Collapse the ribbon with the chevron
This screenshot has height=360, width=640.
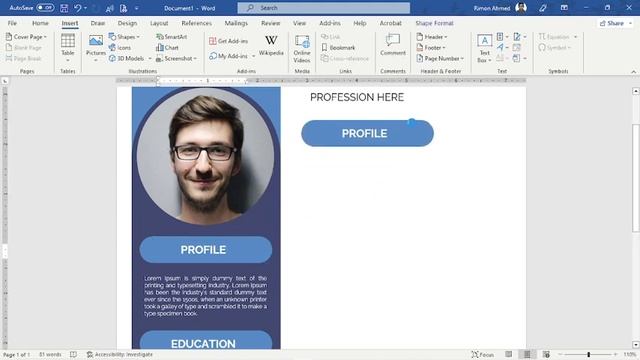click(x=633, y=71)
